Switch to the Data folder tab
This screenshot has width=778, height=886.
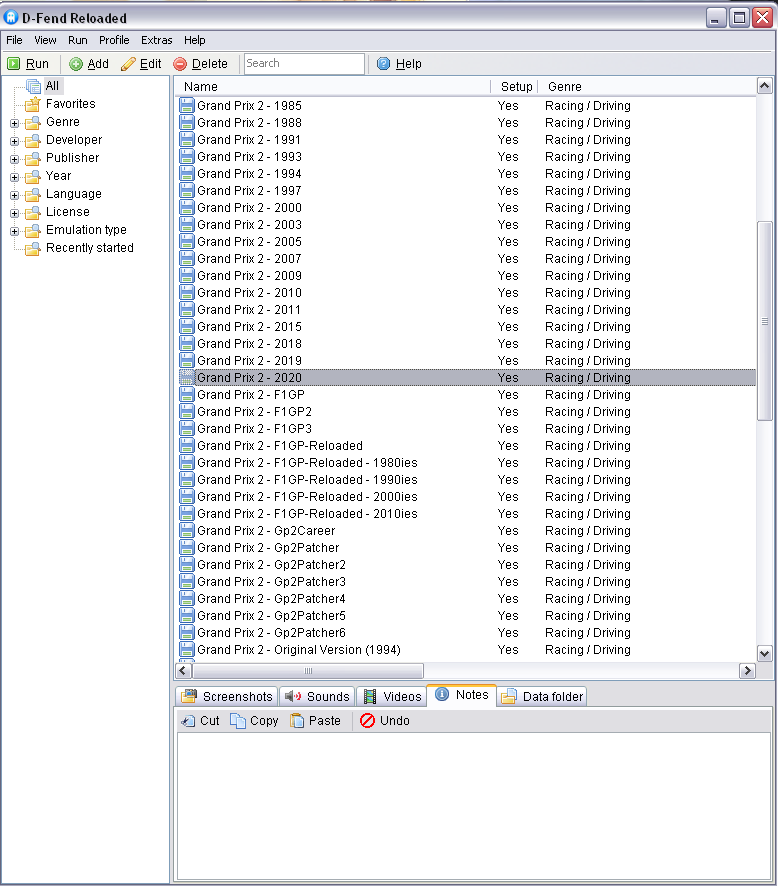[542, 697]
